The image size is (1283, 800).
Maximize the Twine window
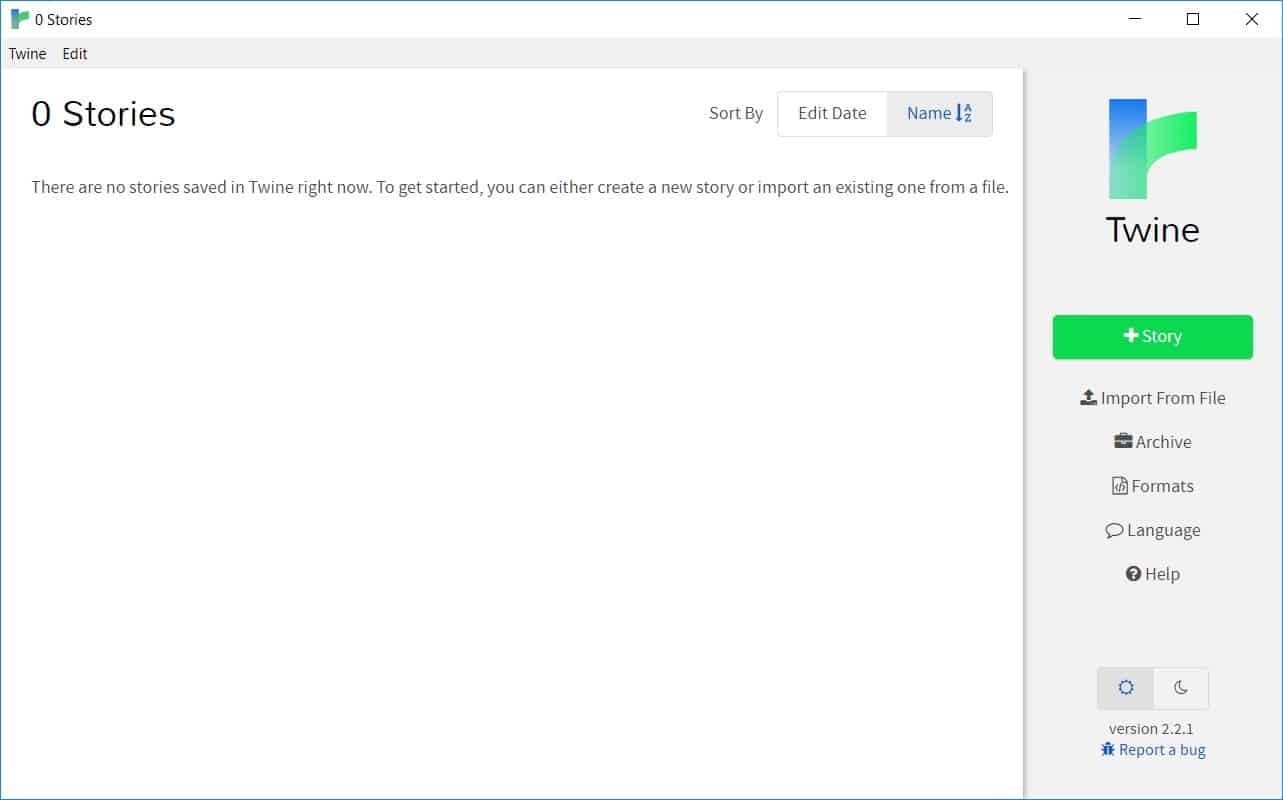tap(1192, 19)
